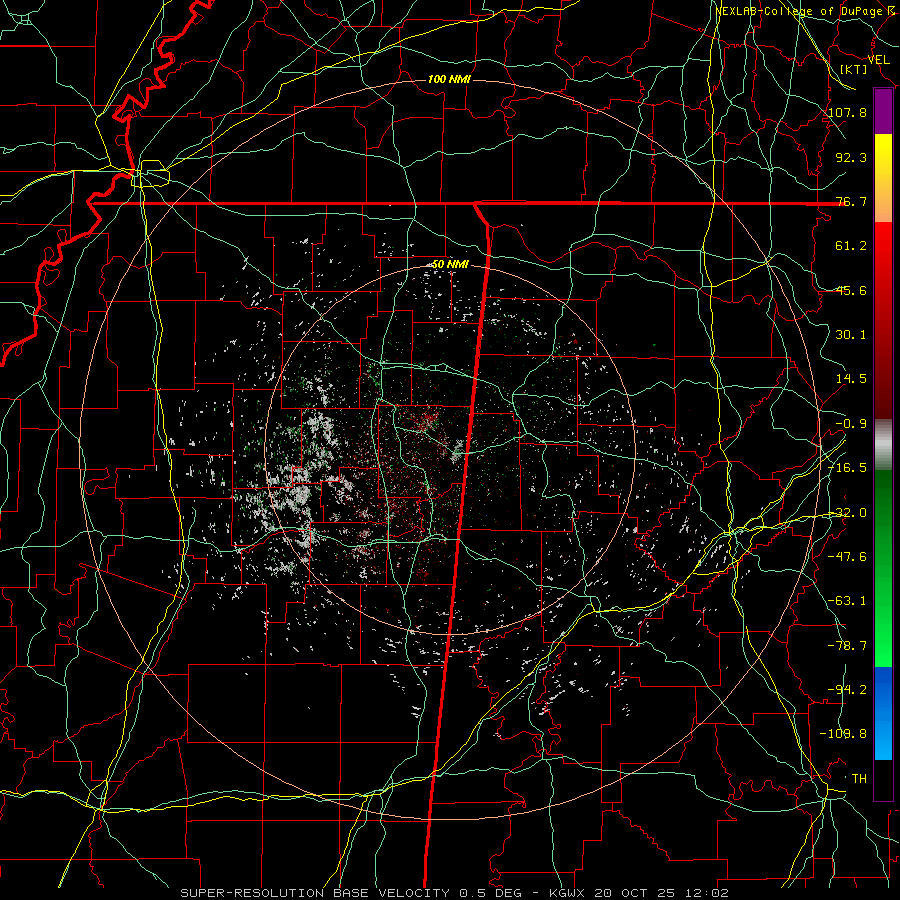The height and width of the screenshot is (900, 900).
Task: Click the -94.2 velocity scale value
Action: click(848, 690)
